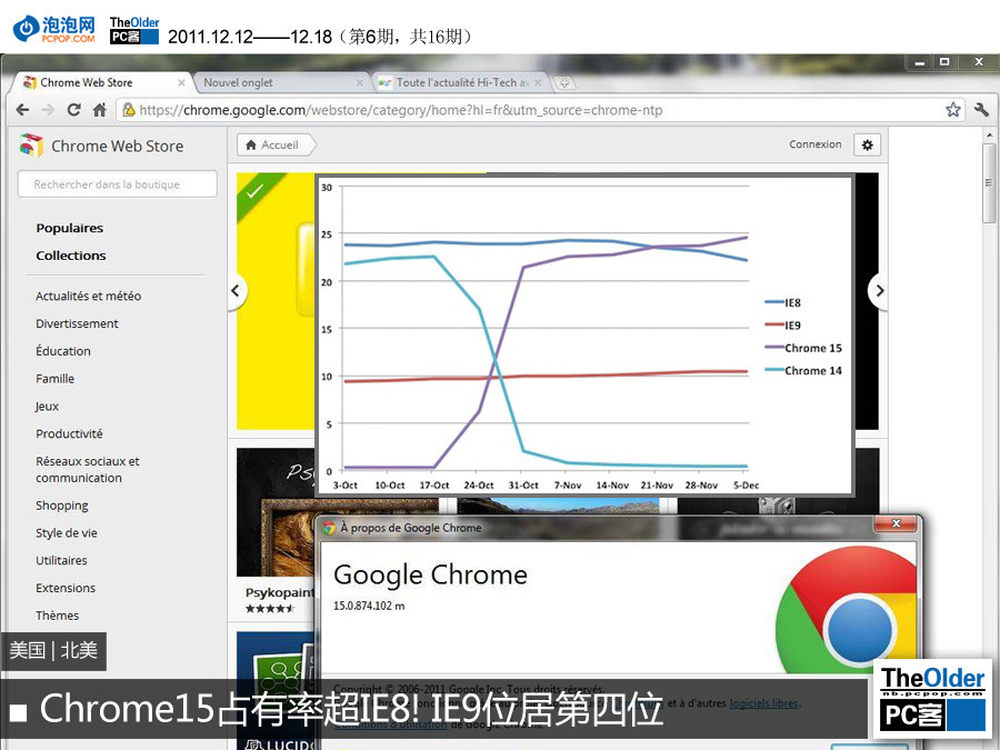Browse the Actualités et météo category
Viewport: 1000px width, 750px height.
(x=88, y=296)
